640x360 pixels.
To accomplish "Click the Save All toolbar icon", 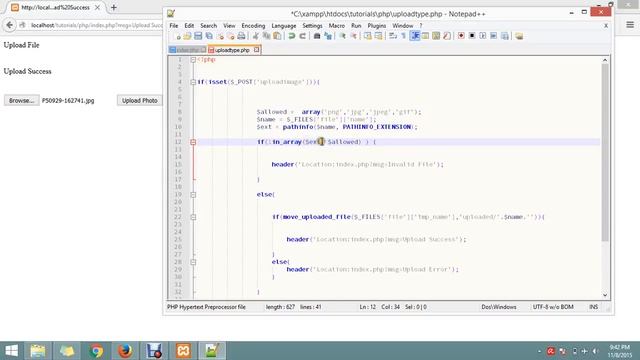I will (209, 36).
